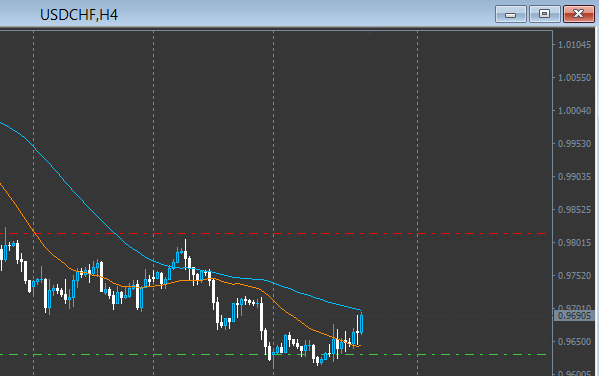
Task: Click the chart shift triangle marker
Action: [369, 34]
